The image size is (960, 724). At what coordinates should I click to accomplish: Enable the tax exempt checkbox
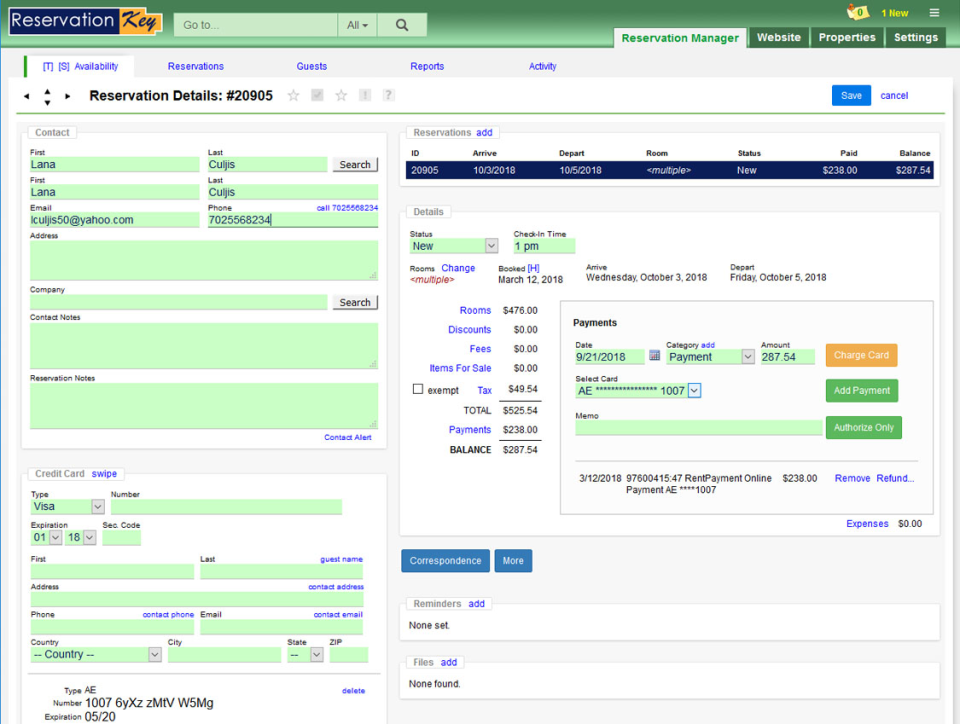(417, 389)
